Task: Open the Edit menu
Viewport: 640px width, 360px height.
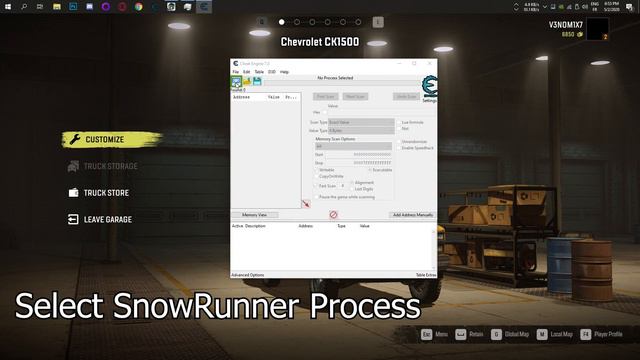Action: (247, 72)
